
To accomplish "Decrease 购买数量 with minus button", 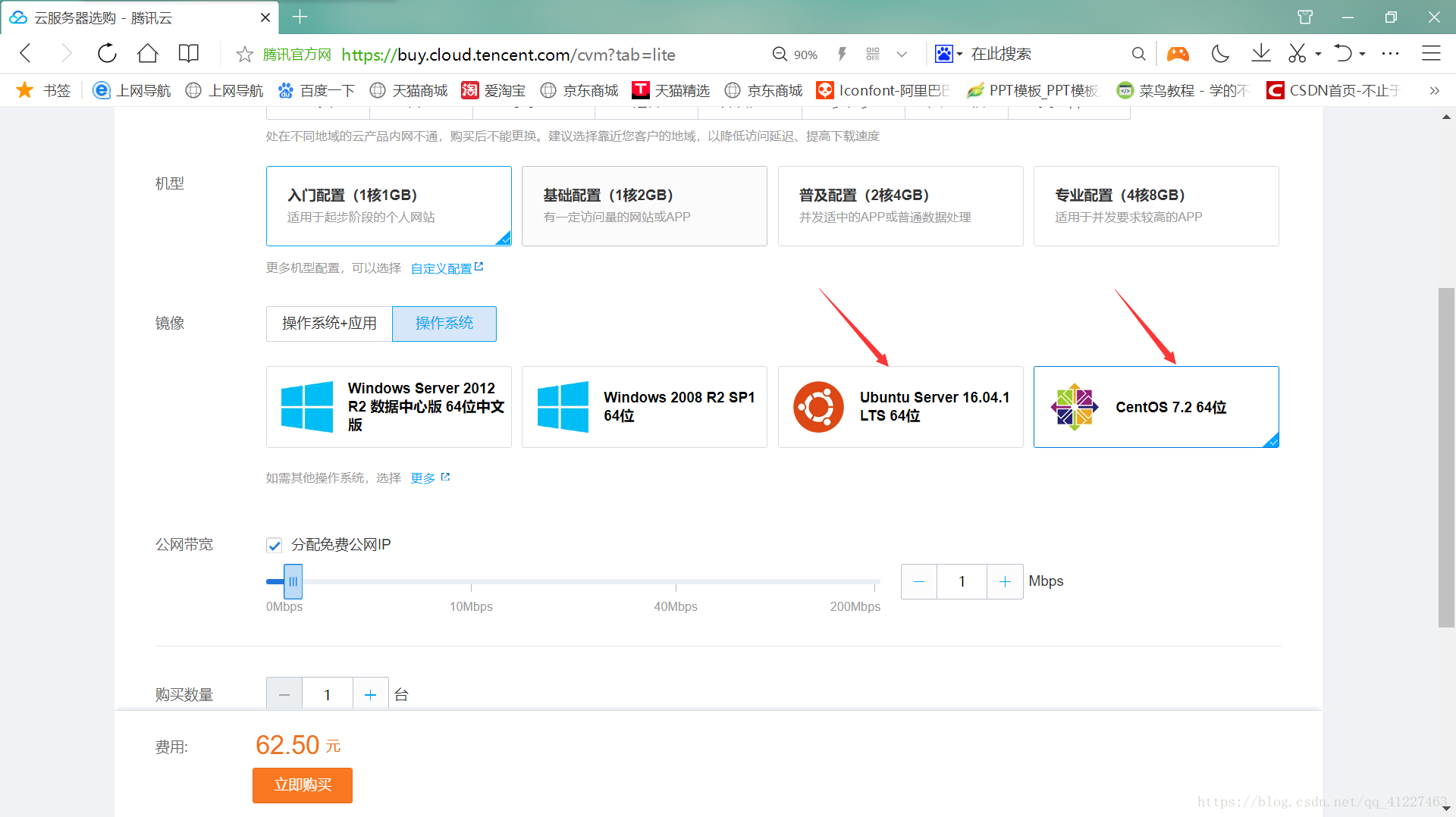I will tap(284, 694).
